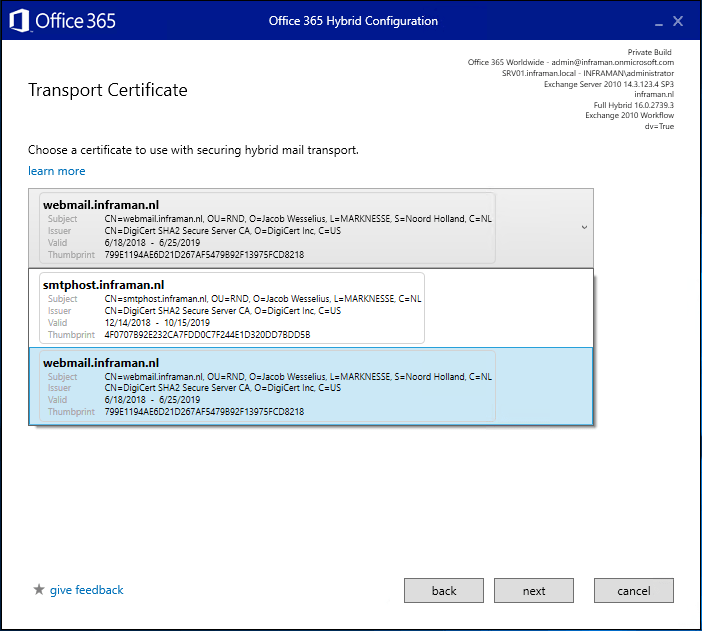Click the Choose a certificate instruction text
The width and height of the screenshot is (702, 631).
193,150
